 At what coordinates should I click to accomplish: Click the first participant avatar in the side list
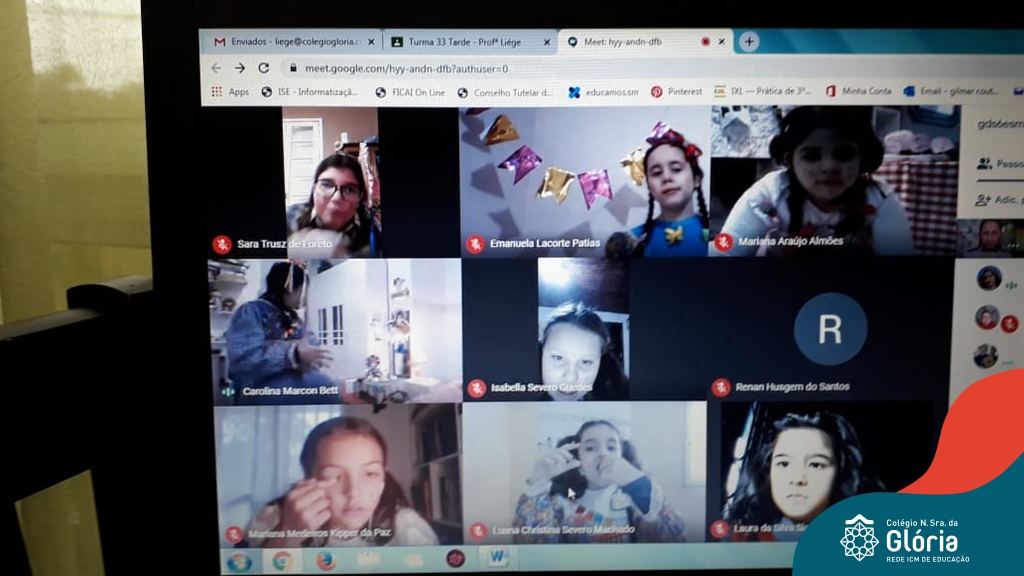(x=989, y=279)
